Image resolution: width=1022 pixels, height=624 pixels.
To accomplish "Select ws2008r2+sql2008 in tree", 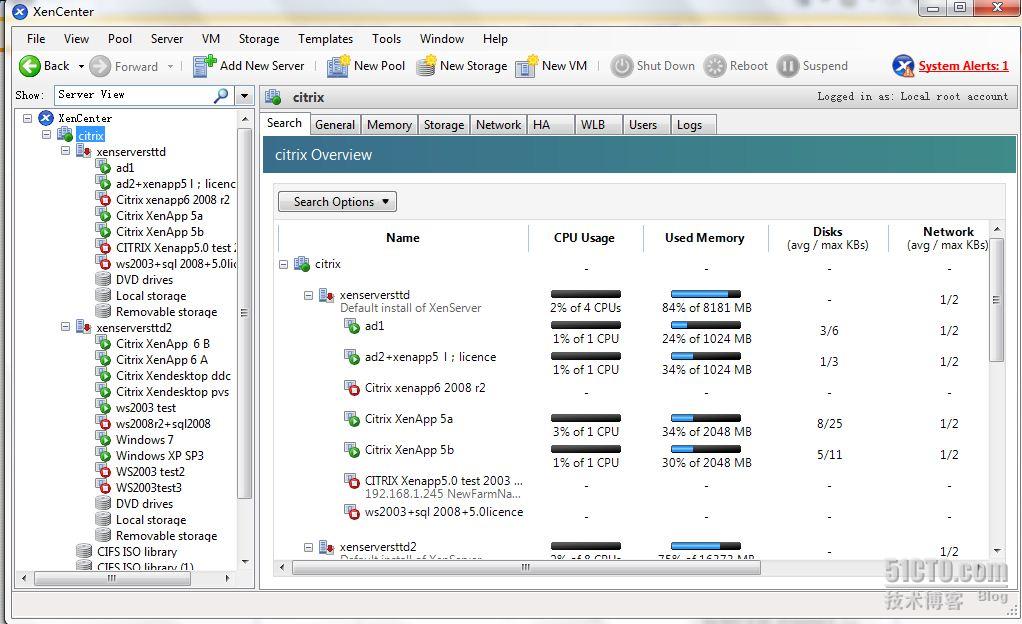I will point(163,423).
